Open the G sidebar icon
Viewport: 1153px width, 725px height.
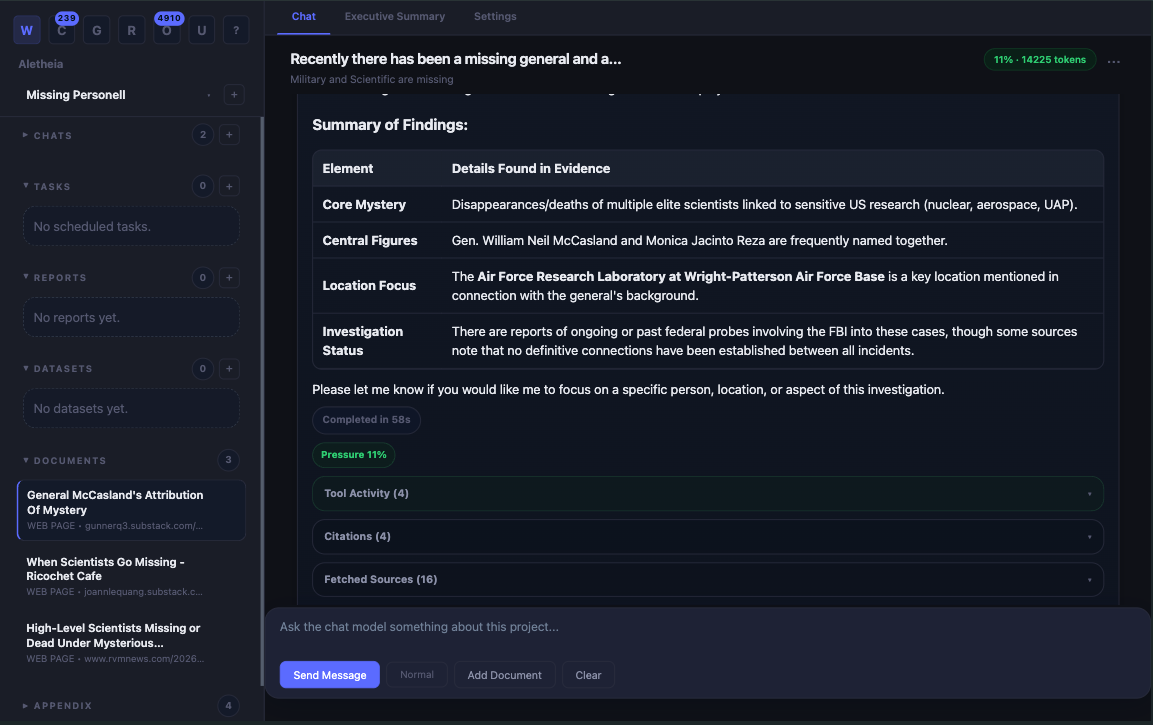pyautogui.click(x=96, y=30)
